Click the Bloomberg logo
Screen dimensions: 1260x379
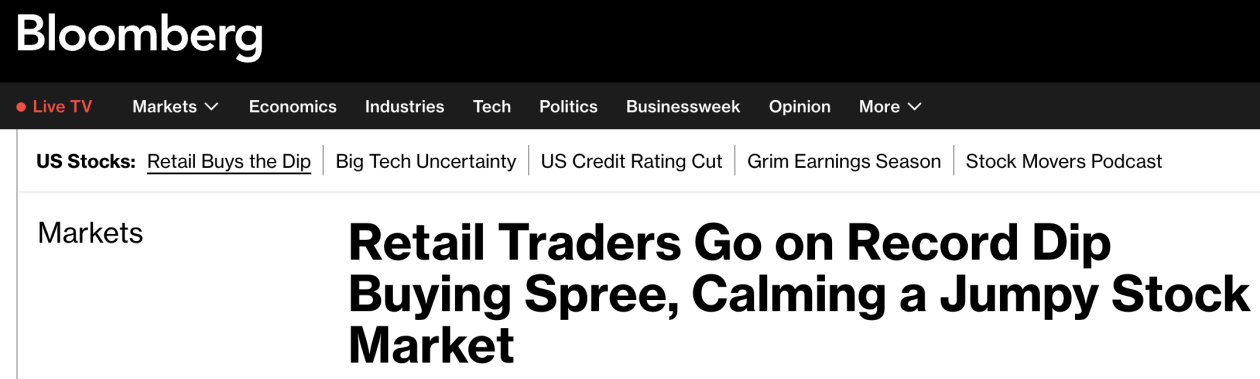[139, 35]
